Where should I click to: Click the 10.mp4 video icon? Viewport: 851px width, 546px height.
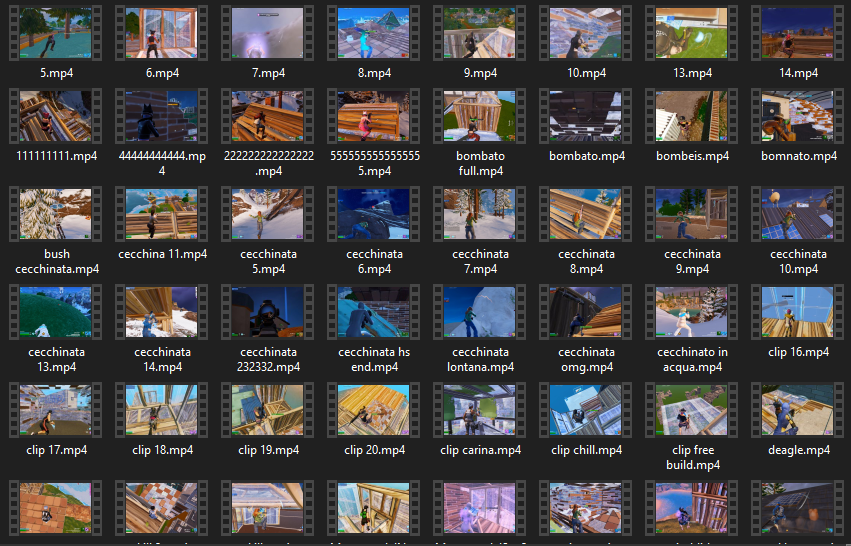(586, 33)
